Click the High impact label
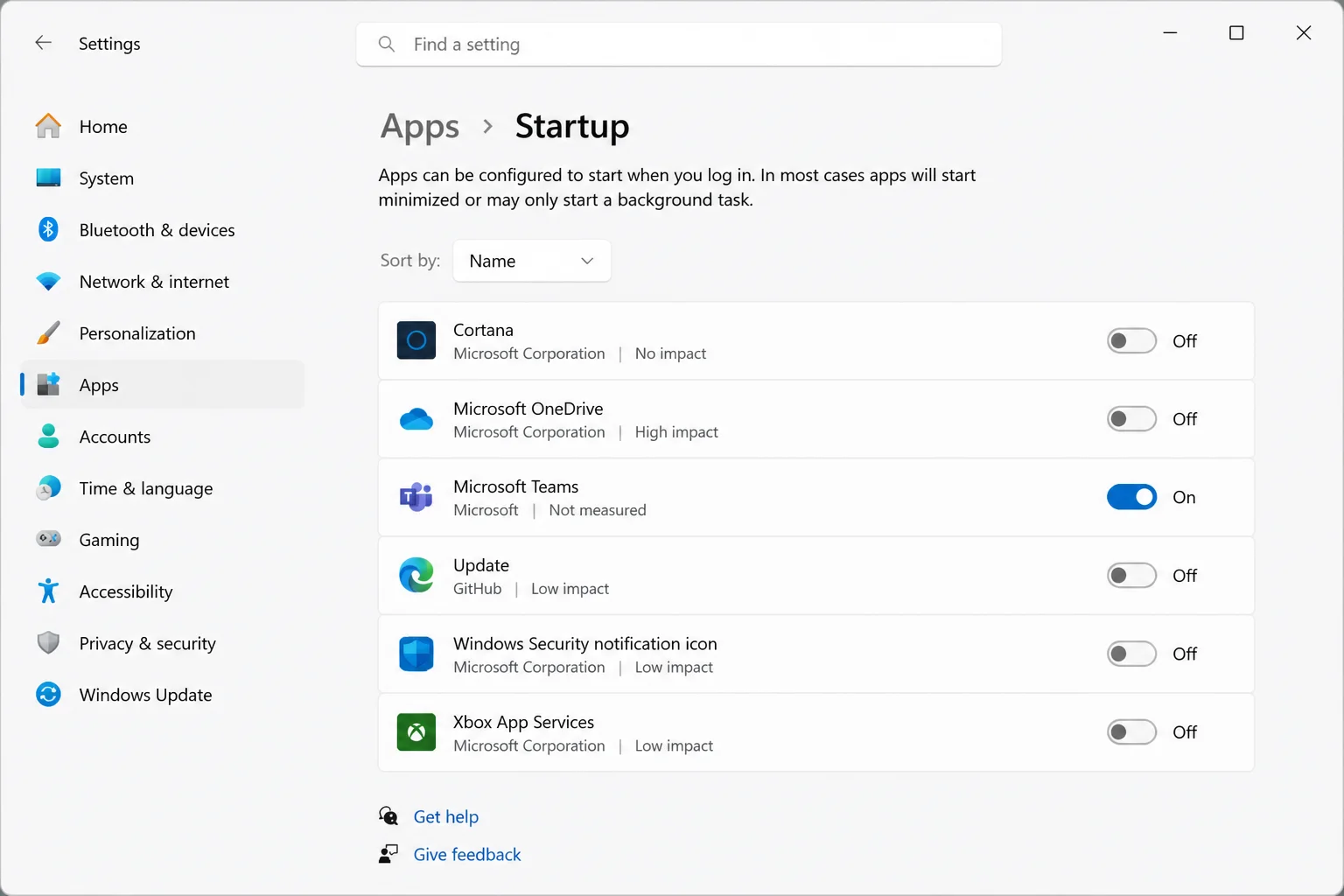The width and height of the screenshot is (1344, 896). [676, 432]
